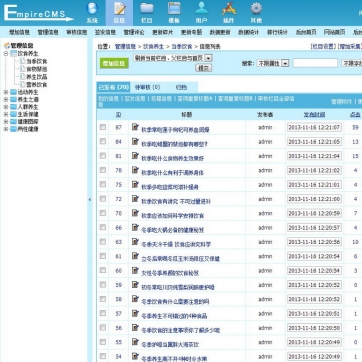Image resolution: width=362 pixels, height=362 pixels.
Task: Click the edit icon in row ID 66
Action: click(135, 227)
